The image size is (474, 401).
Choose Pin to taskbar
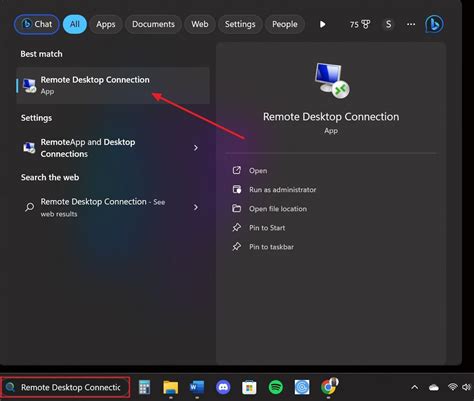pos(271,247)
